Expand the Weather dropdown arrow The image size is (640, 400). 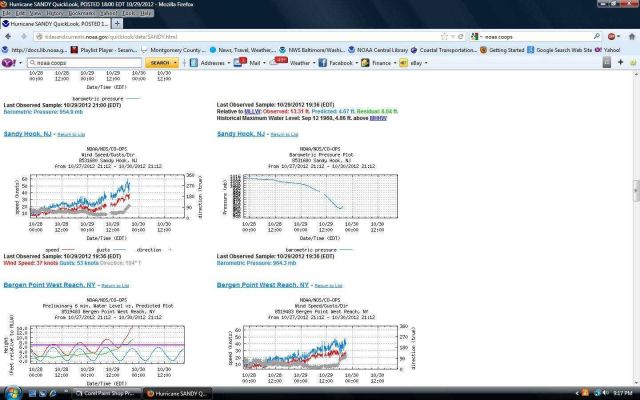click(313, 63)
